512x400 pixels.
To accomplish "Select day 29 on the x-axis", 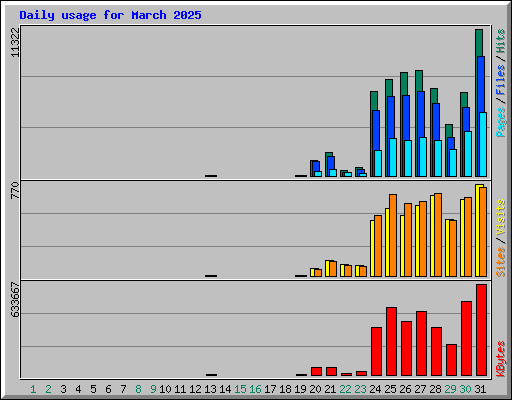I will [x=450, y=389].
